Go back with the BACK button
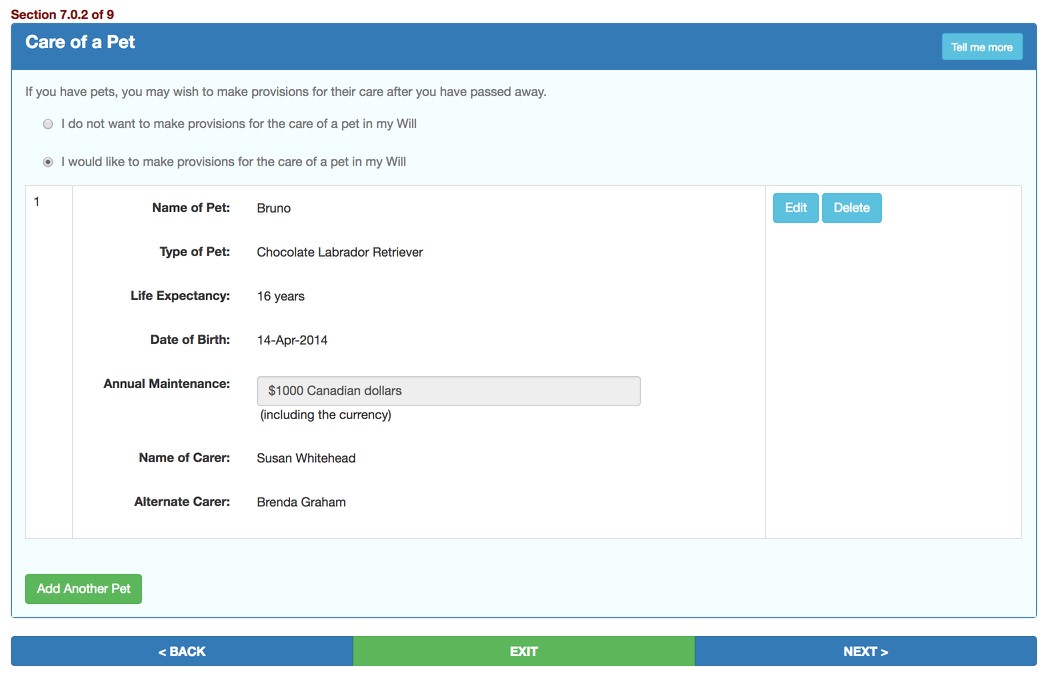Screen dimensions: 1046x676 tap(182, 651)
